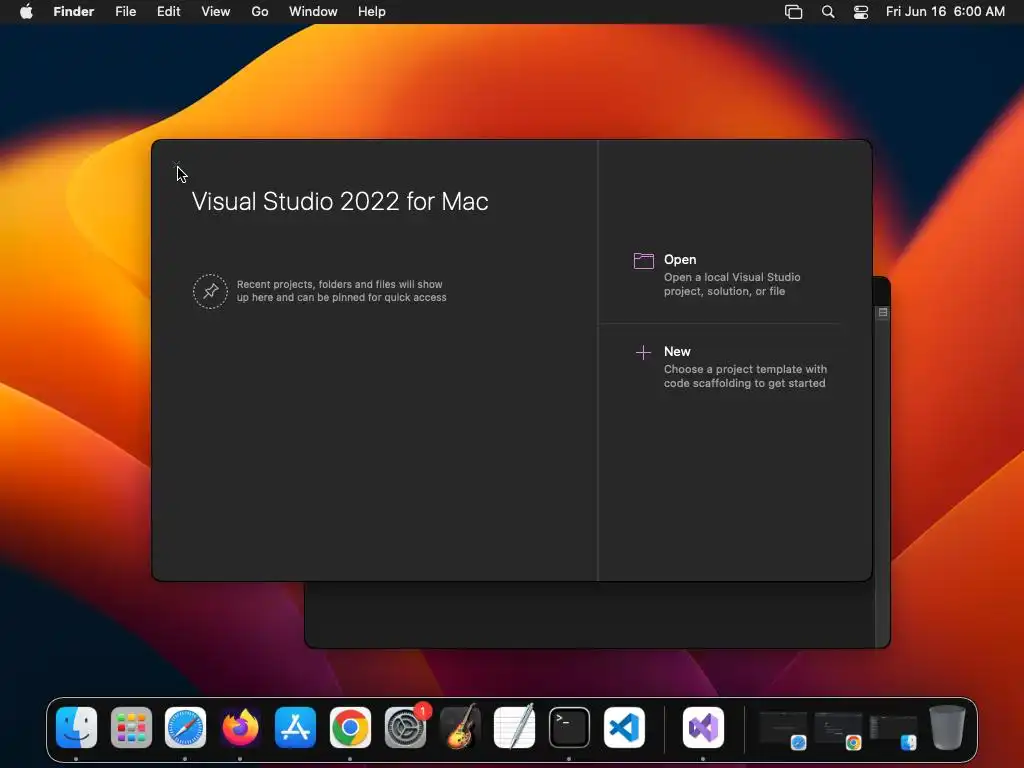Restore the minimized Safari window thumbnail in Dock
The height and width of the screenshot is (768, 1024).
coord(783,730)
